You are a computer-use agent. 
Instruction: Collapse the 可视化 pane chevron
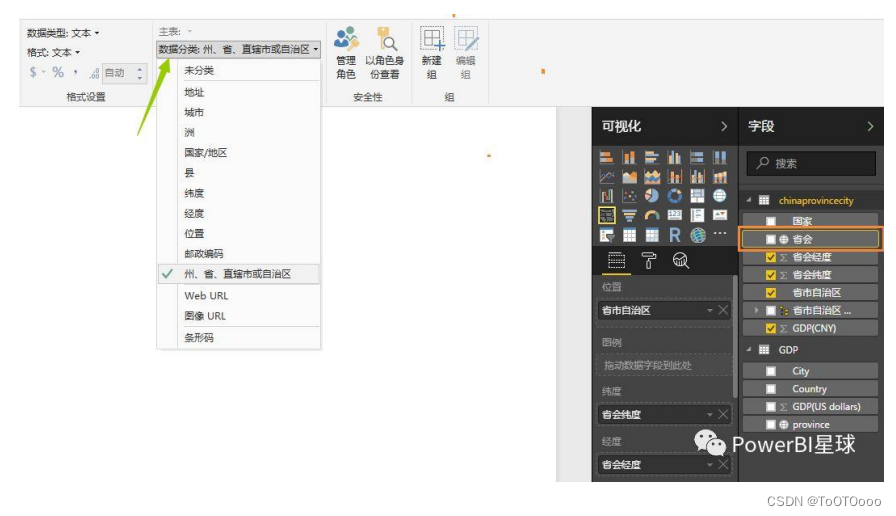724,126
